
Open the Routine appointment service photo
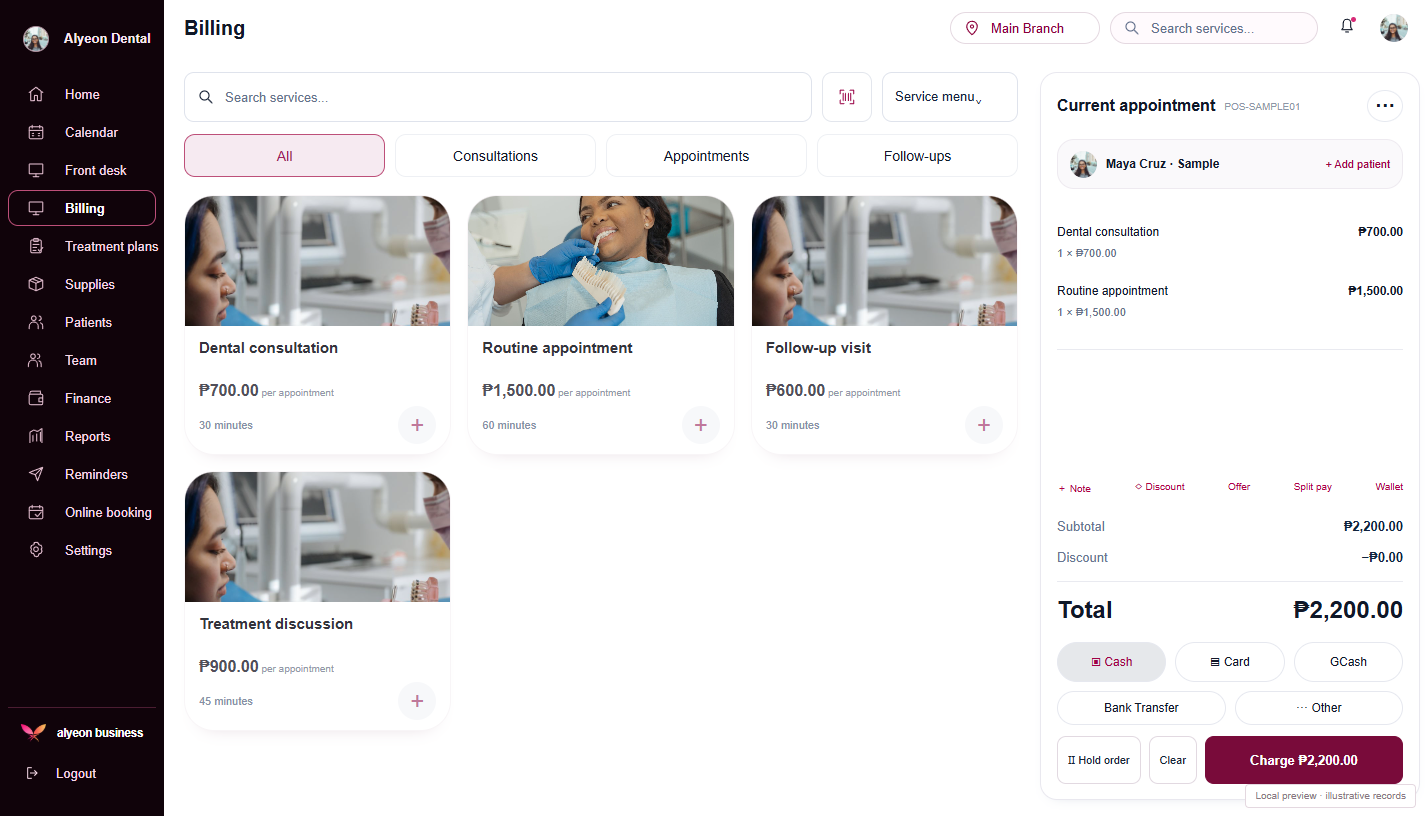pyautogui.click(x=601, y=261)
